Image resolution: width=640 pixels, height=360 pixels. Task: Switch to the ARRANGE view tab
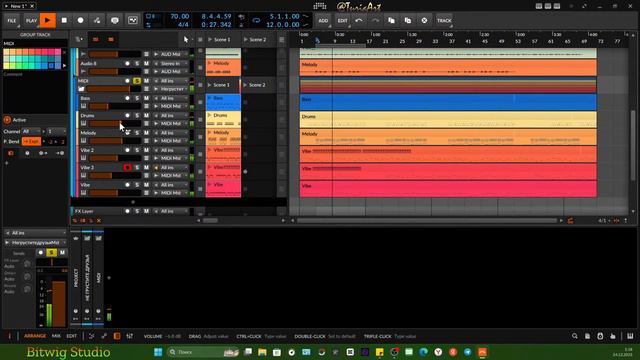pyautogui.click(x=35, y=336)
